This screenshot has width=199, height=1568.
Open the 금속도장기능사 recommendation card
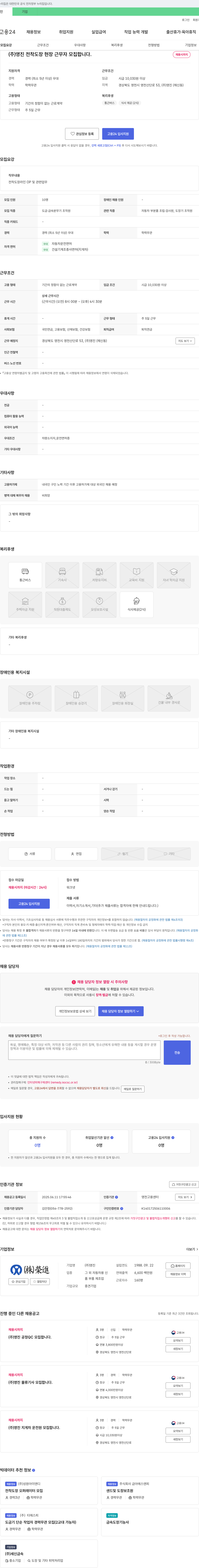150,1522
